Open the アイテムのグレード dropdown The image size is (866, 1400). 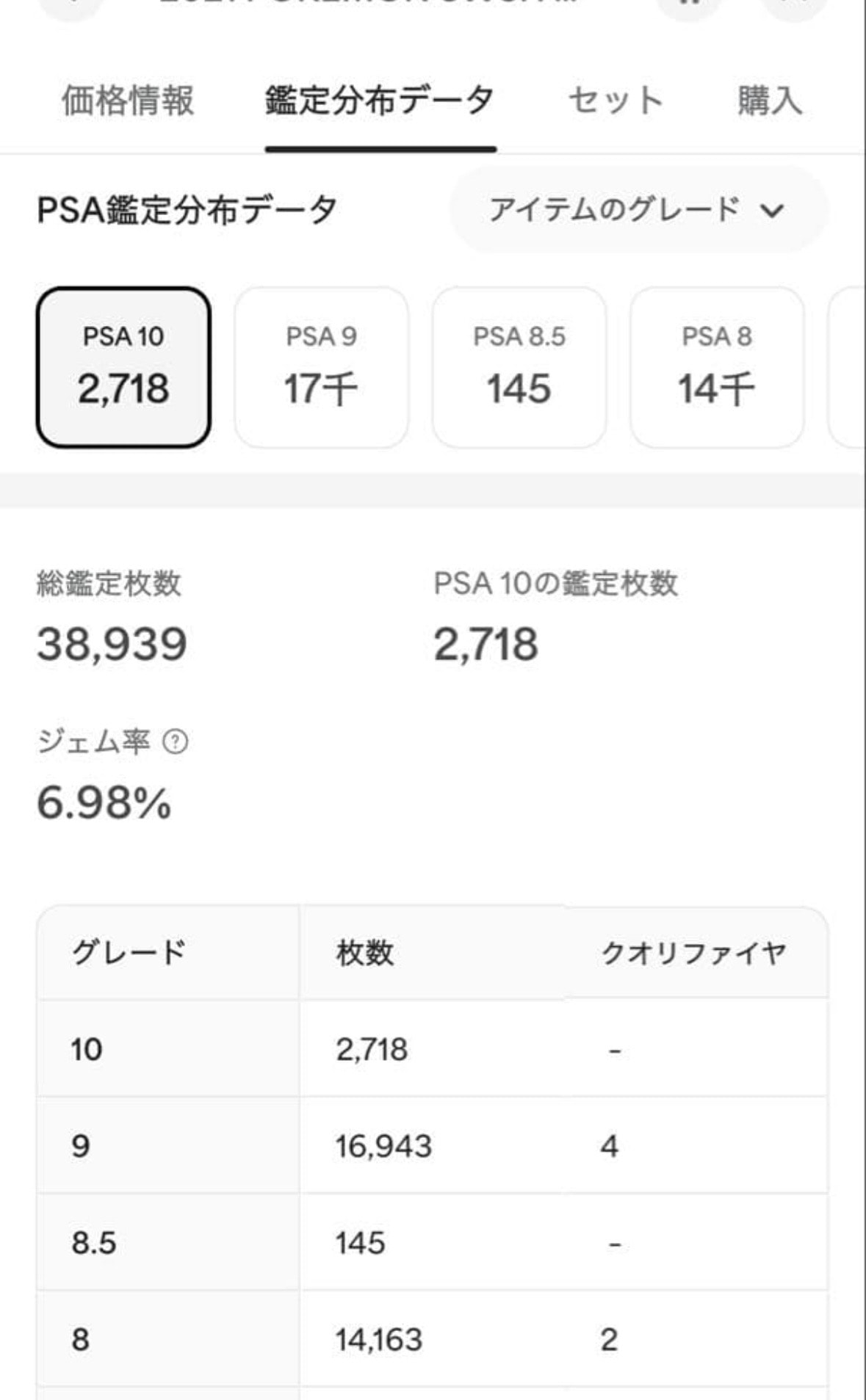point(638,210)
